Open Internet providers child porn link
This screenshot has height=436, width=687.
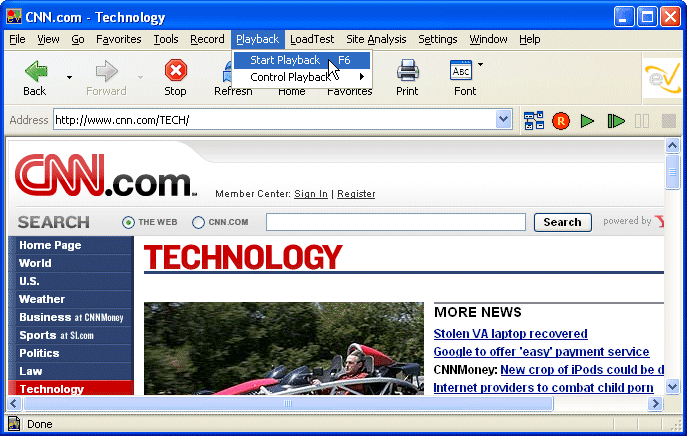543,388
